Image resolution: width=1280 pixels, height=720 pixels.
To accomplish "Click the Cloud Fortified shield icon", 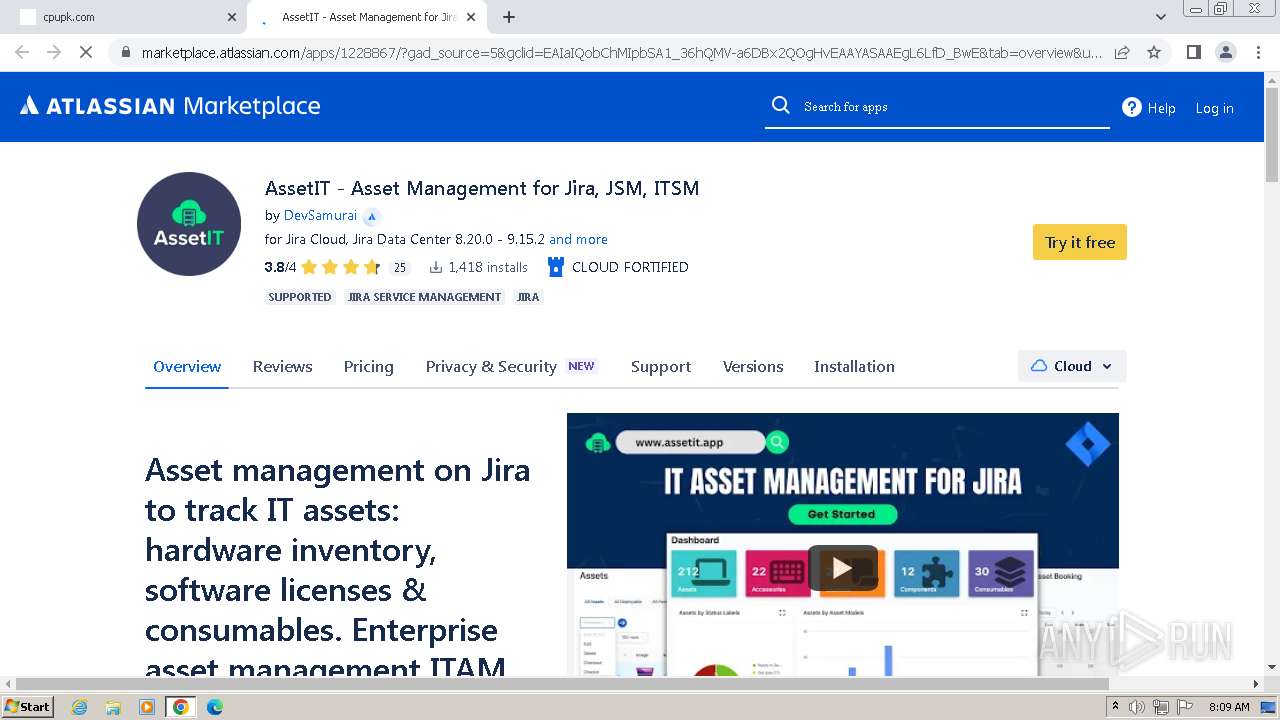I will [556, 267].
